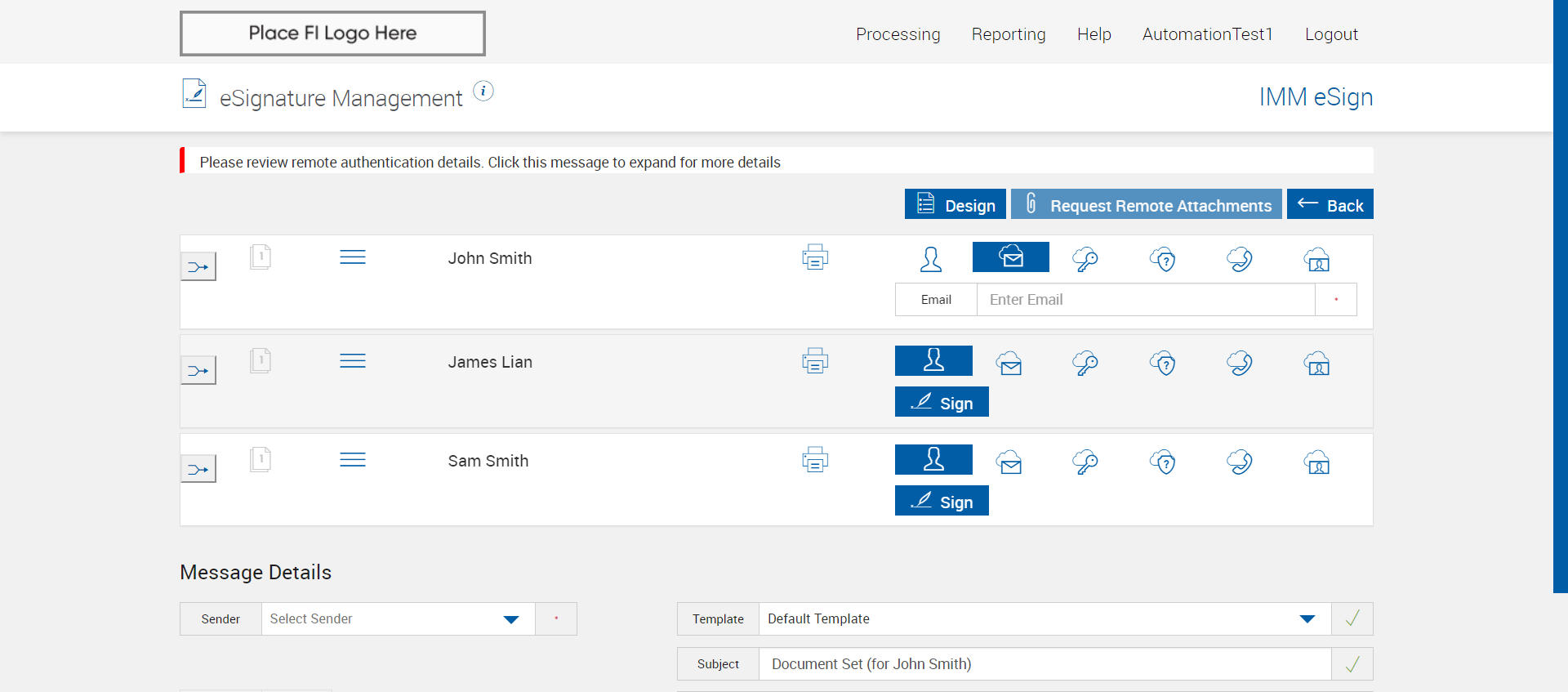Choose the ID card cloud icon for James Lian
Viewport: 1568px width, 692px height.
pos(1317,363)
